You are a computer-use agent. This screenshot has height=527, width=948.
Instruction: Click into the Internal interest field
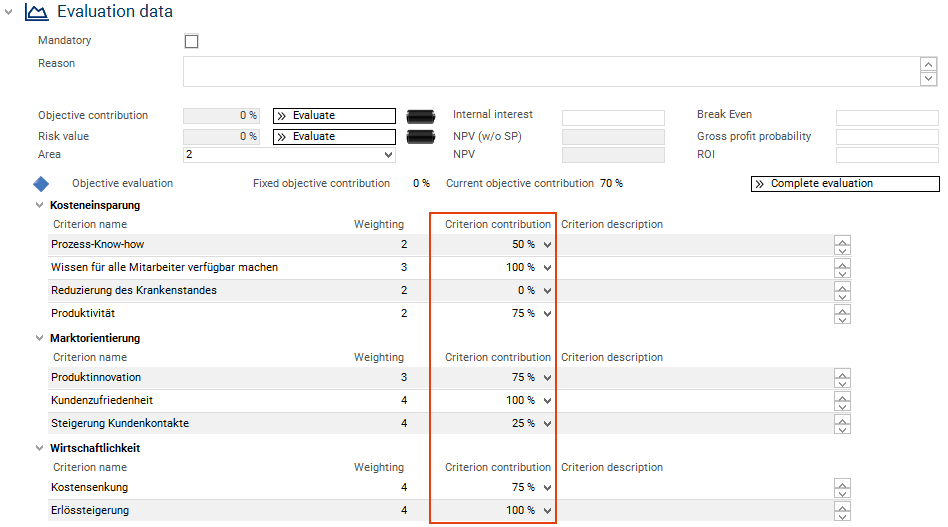(613, 118)
